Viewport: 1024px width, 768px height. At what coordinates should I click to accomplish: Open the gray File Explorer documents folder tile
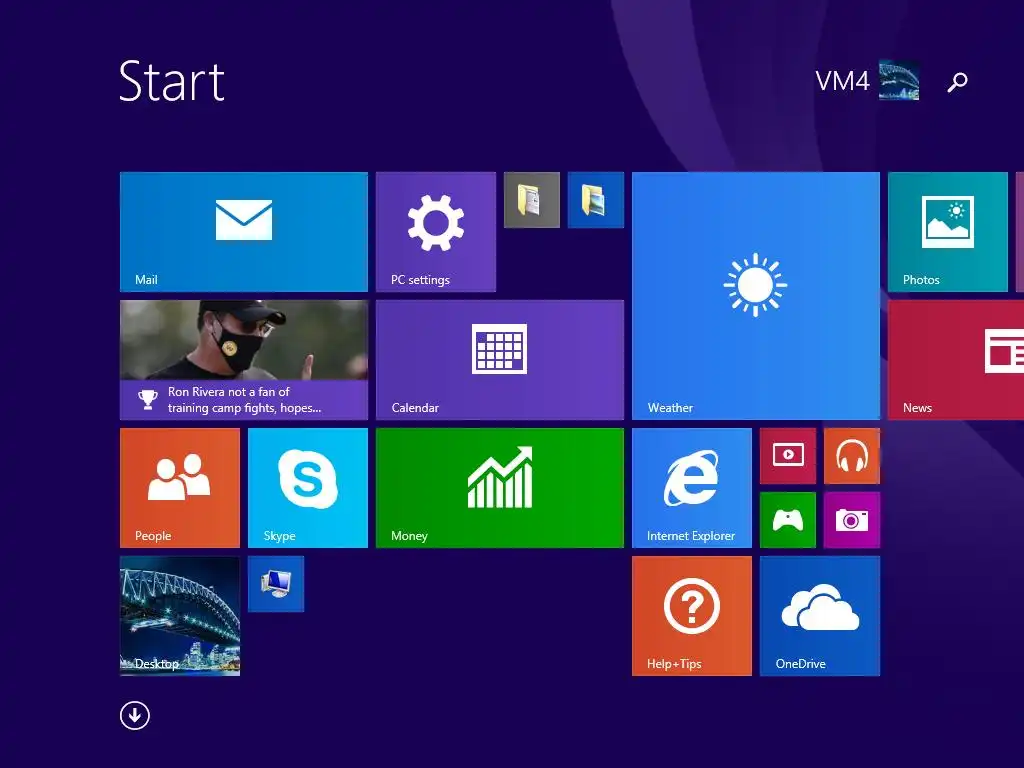point(532,200)
